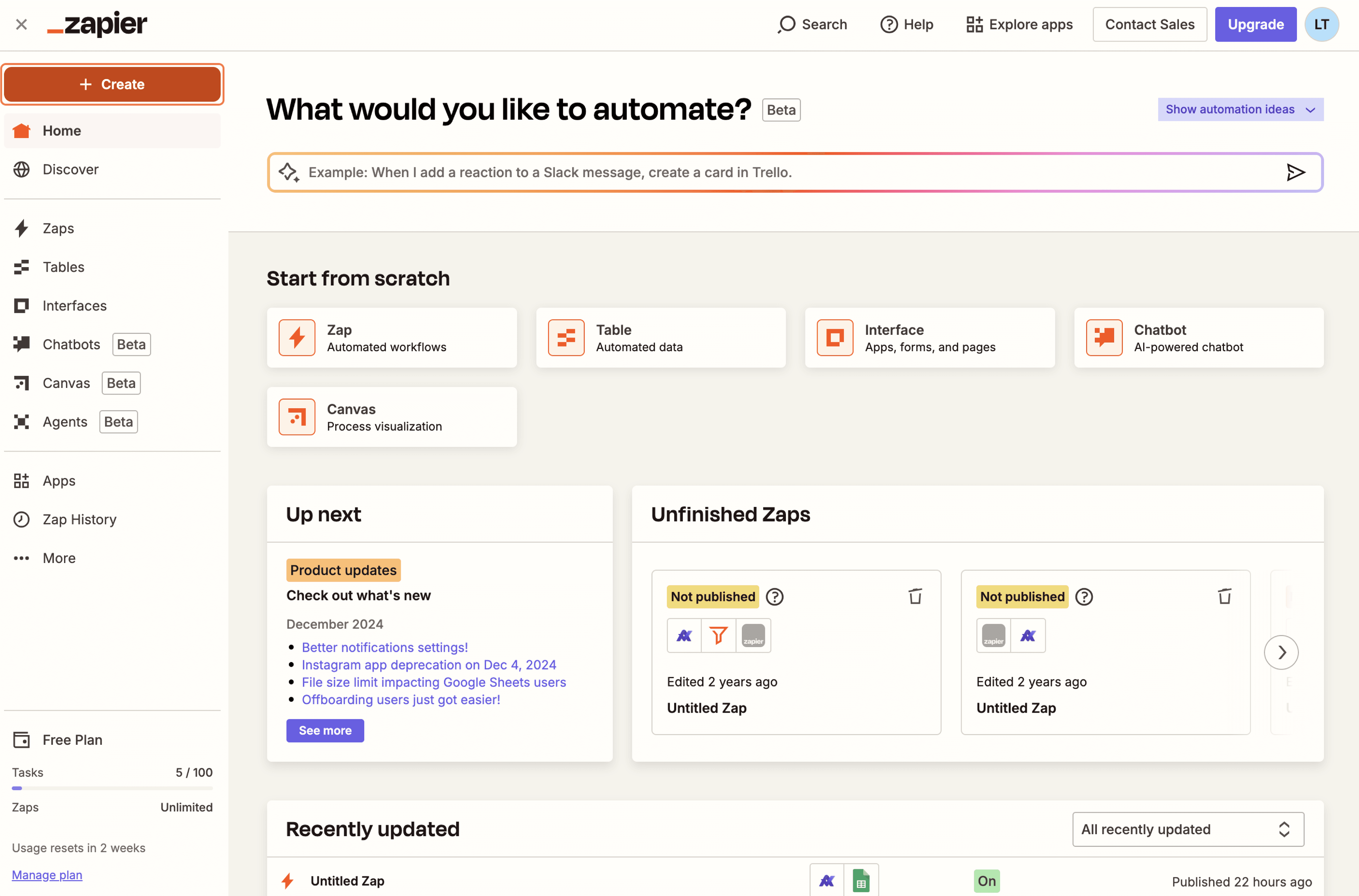Go to Tables in the sidebar
The image size is (1359, 896).
112,267
